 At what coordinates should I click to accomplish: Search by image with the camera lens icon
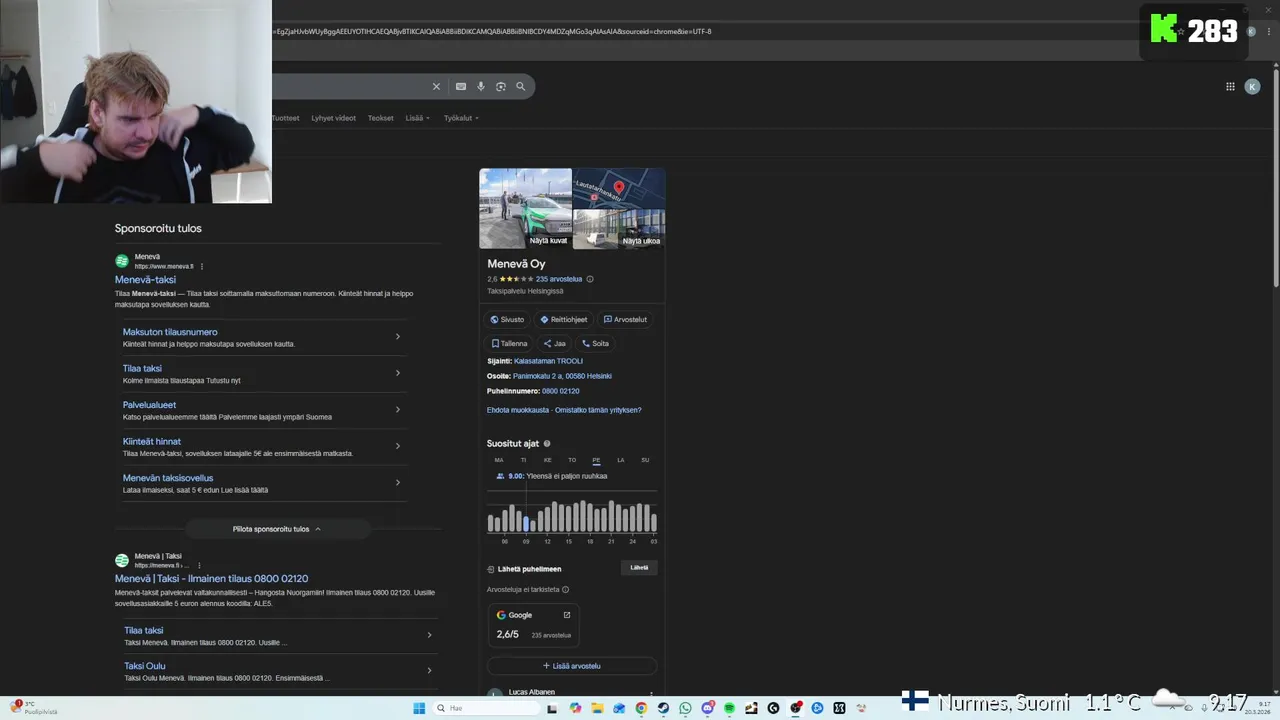click(x=501, y=87)
